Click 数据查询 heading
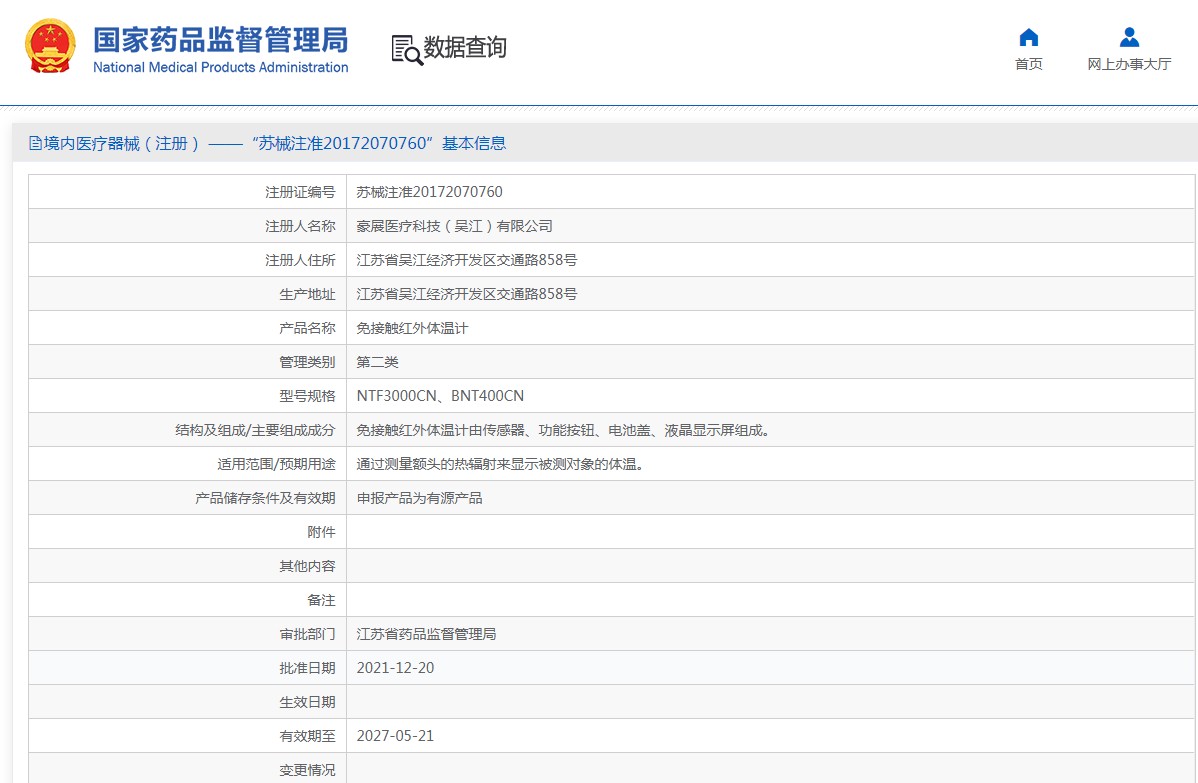1198x783 pixels. [x=465, y=47]
